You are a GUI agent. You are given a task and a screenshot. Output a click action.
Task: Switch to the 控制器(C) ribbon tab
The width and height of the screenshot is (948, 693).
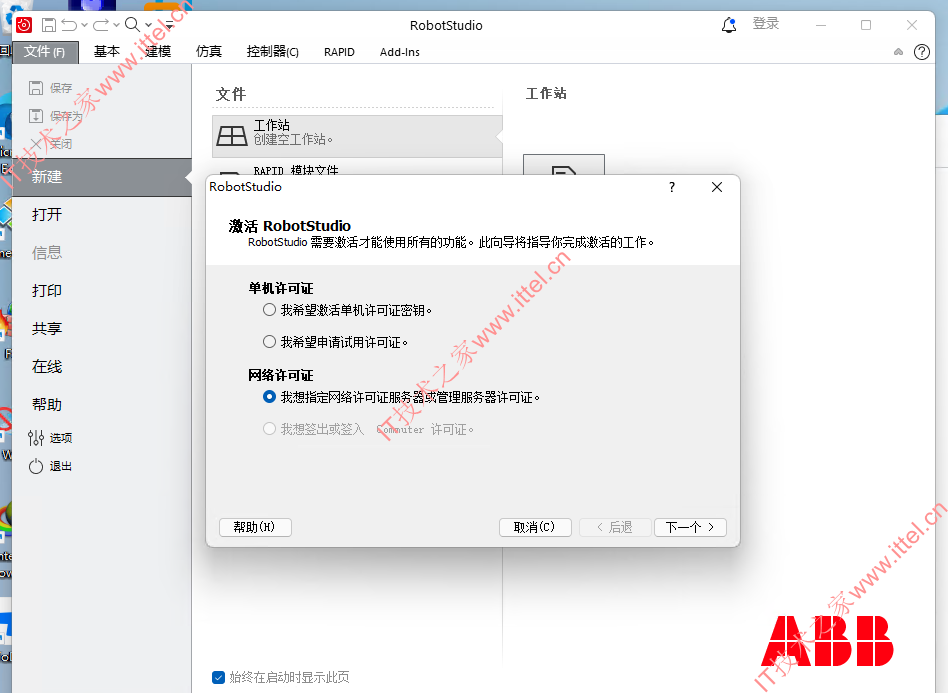[273, 52]
